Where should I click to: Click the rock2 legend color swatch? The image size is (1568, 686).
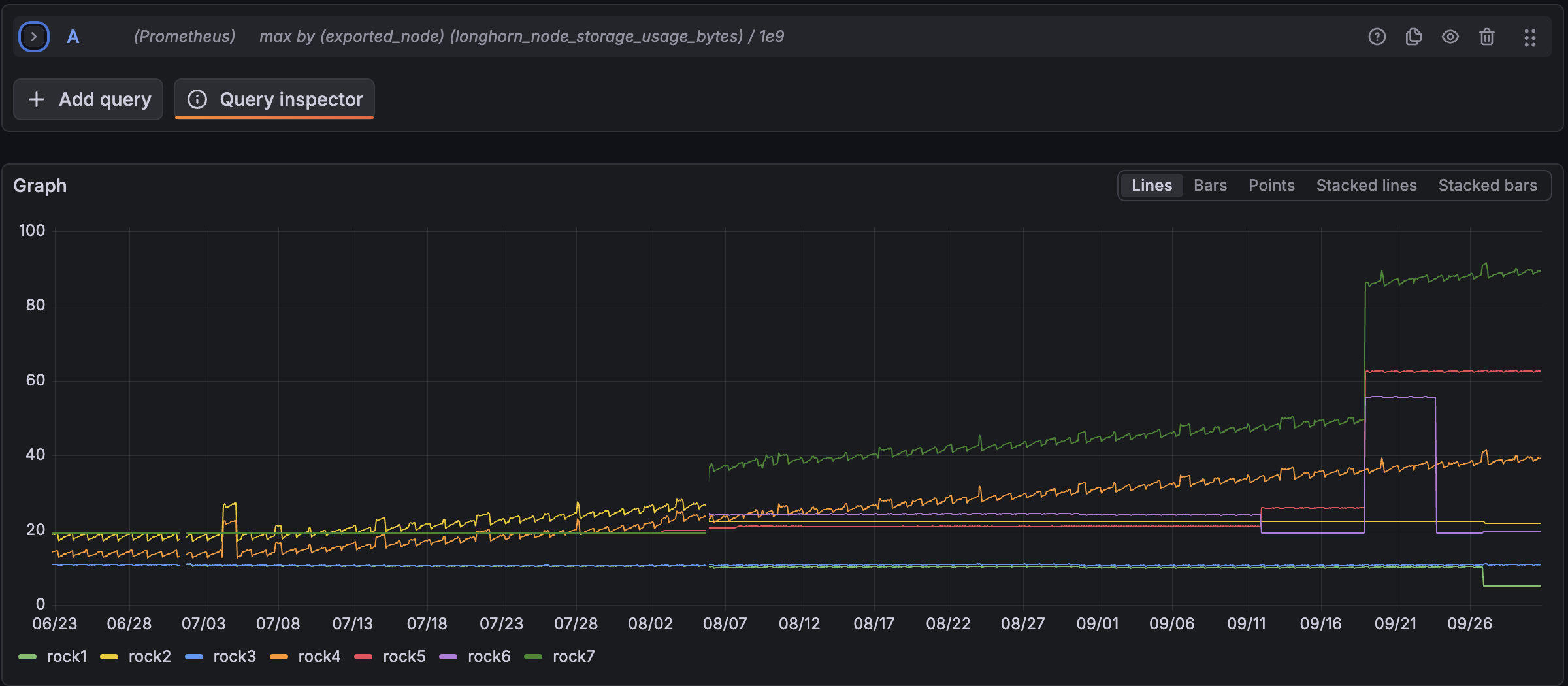109,657
